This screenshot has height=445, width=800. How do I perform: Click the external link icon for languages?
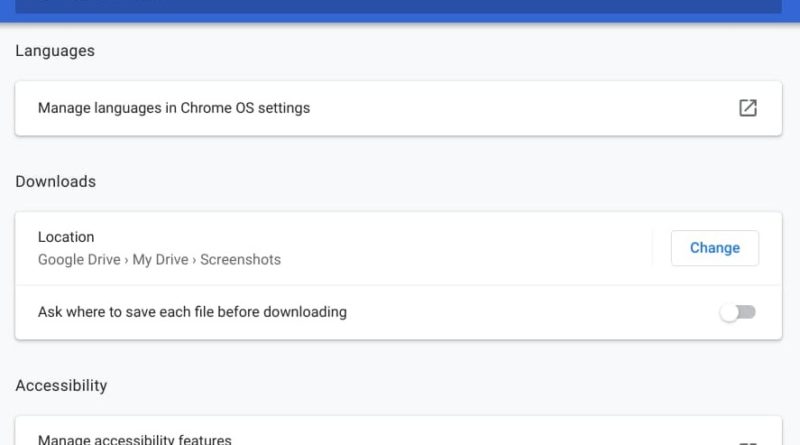point(747,108)
